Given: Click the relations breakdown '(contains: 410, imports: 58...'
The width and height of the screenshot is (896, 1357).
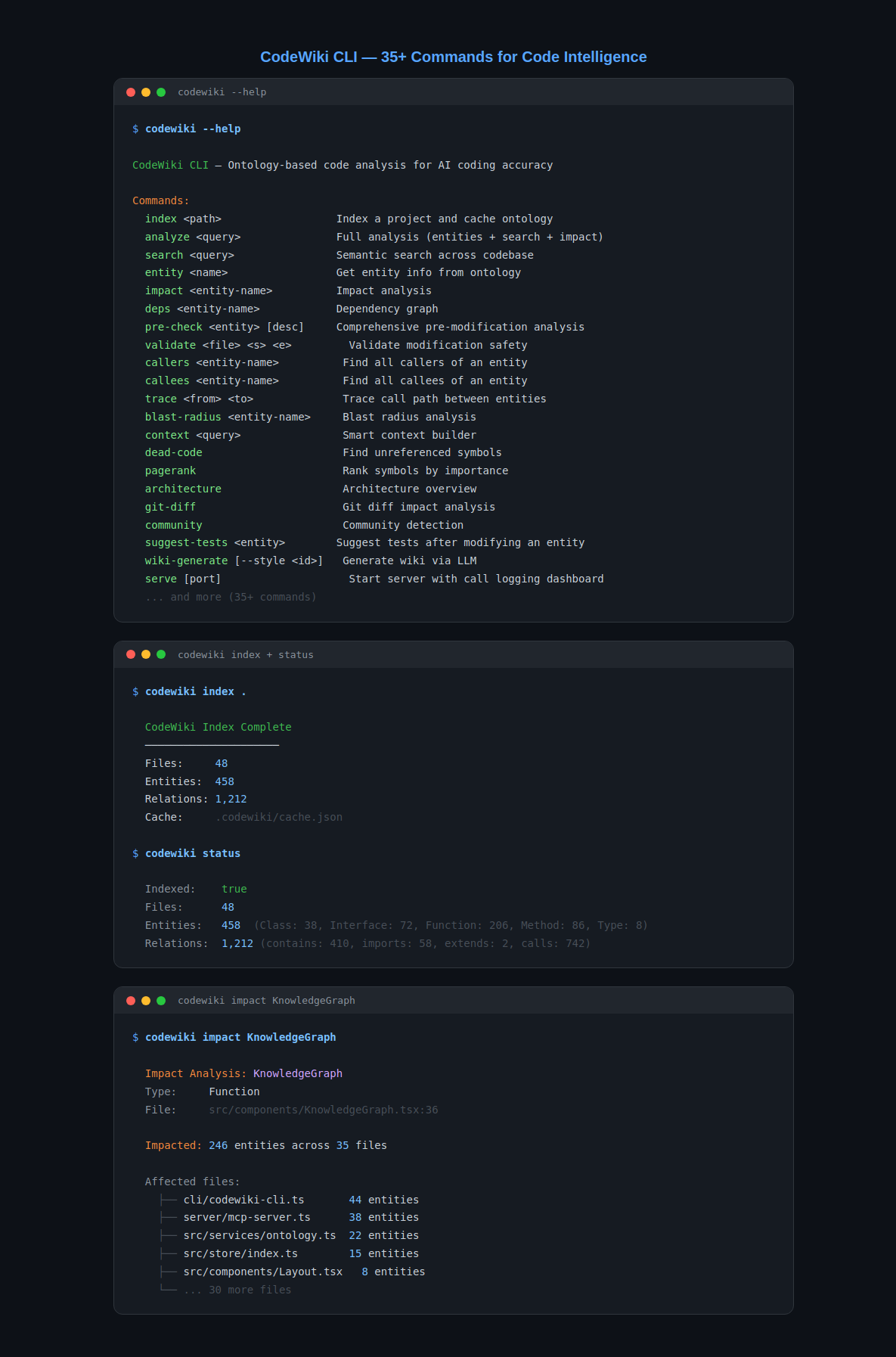Looking at the screenshot, I should [x=426, y=944].
